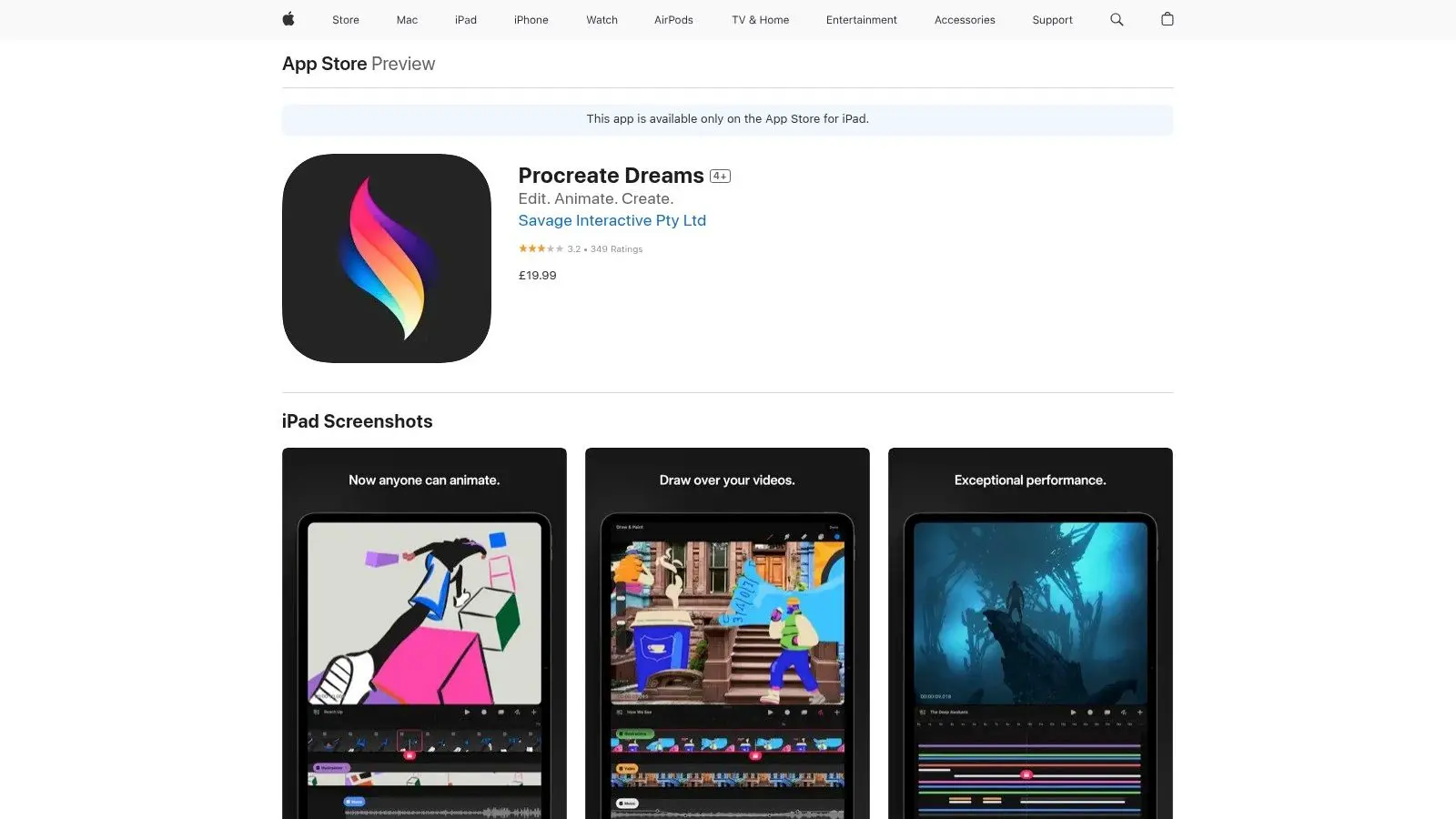Open the AirPods page
The height and width of the screenshot is (819, 1456).
point(673,19)
